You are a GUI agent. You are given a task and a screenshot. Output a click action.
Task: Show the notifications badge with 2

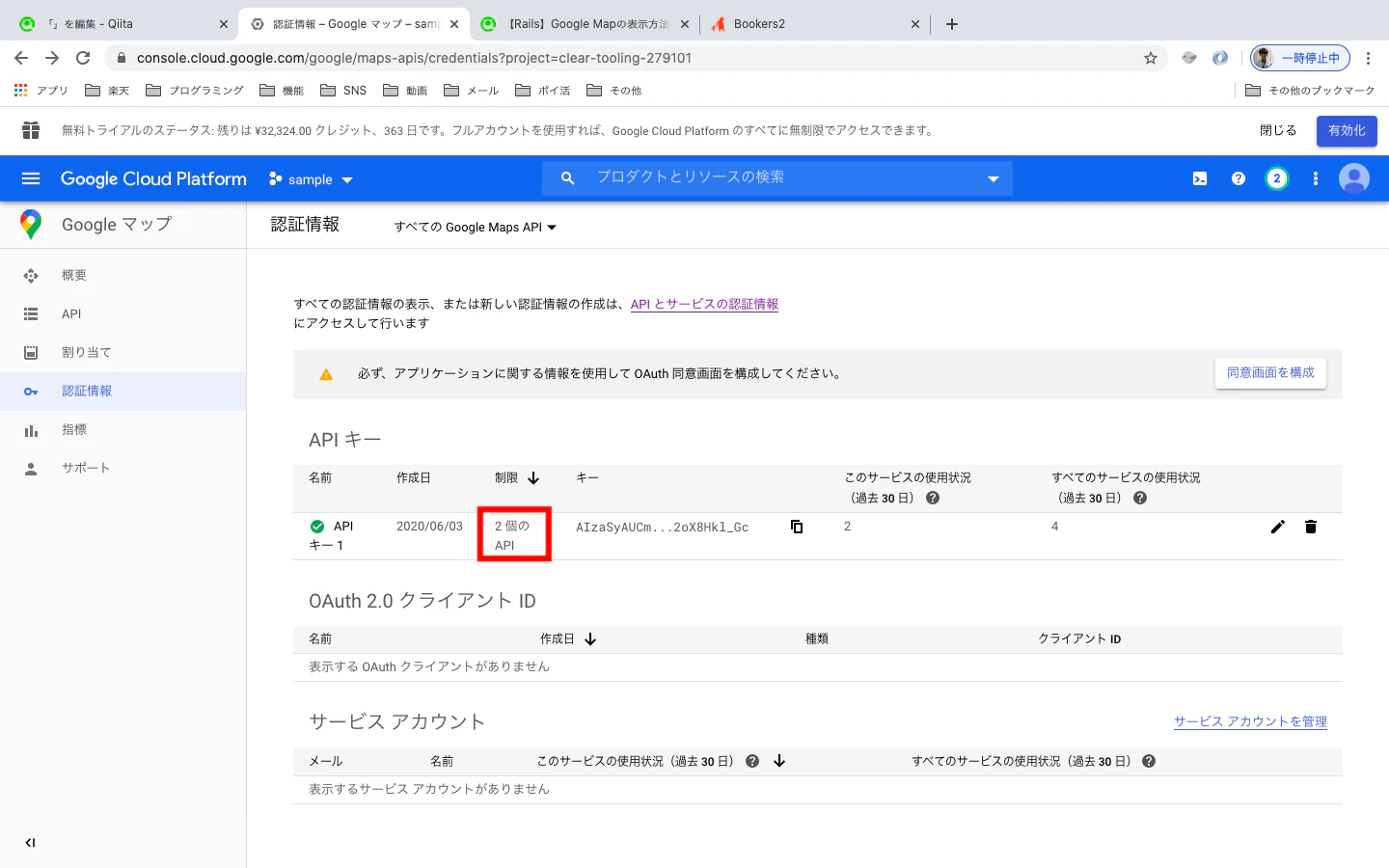[1277, 178]
